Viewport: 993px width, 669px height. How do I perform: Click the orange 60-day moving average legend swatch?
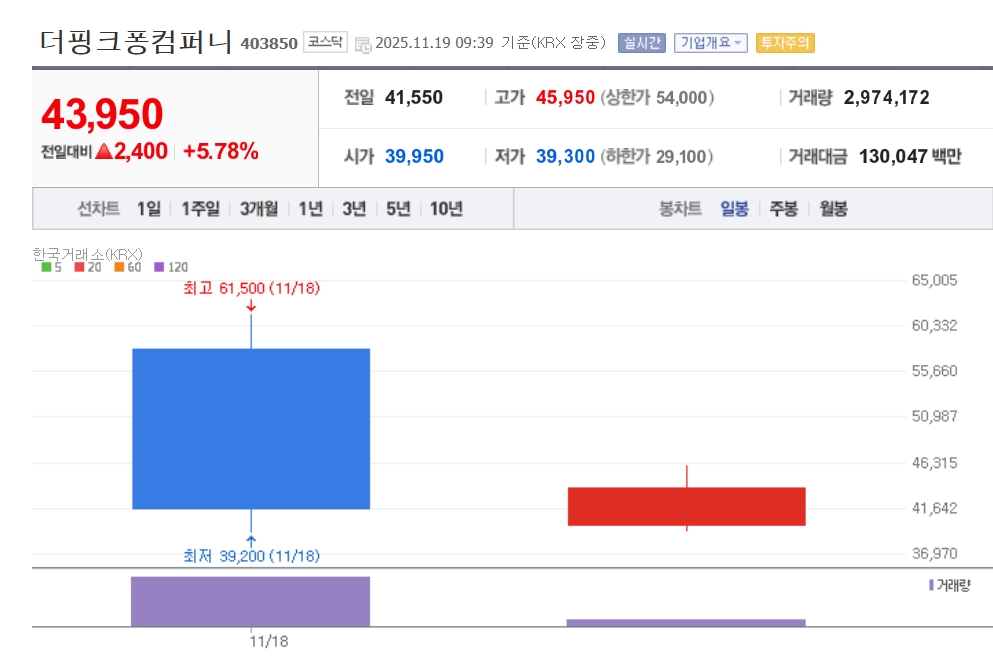coord(119,267)
